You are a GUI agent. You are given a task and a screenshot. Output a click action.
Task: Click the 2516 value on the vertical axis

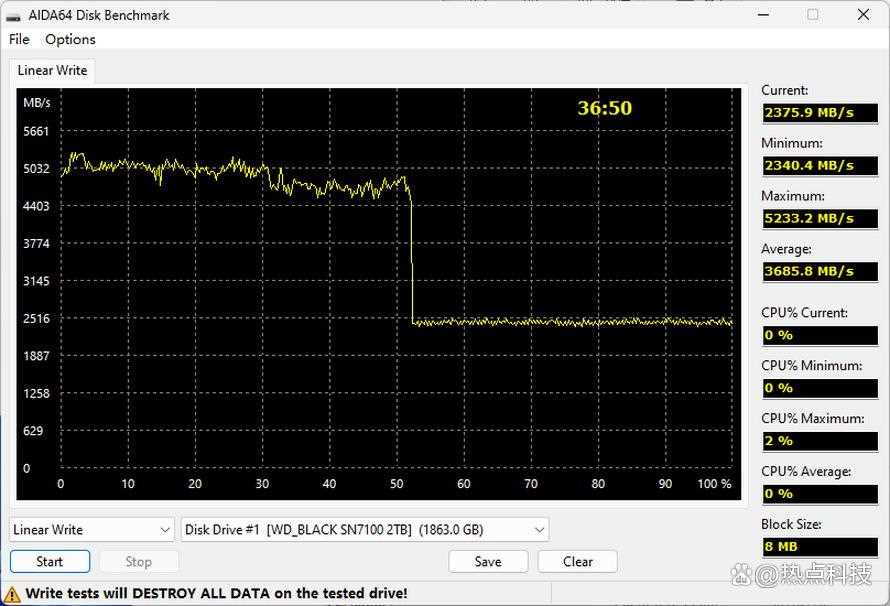click(x=36, y=318)
